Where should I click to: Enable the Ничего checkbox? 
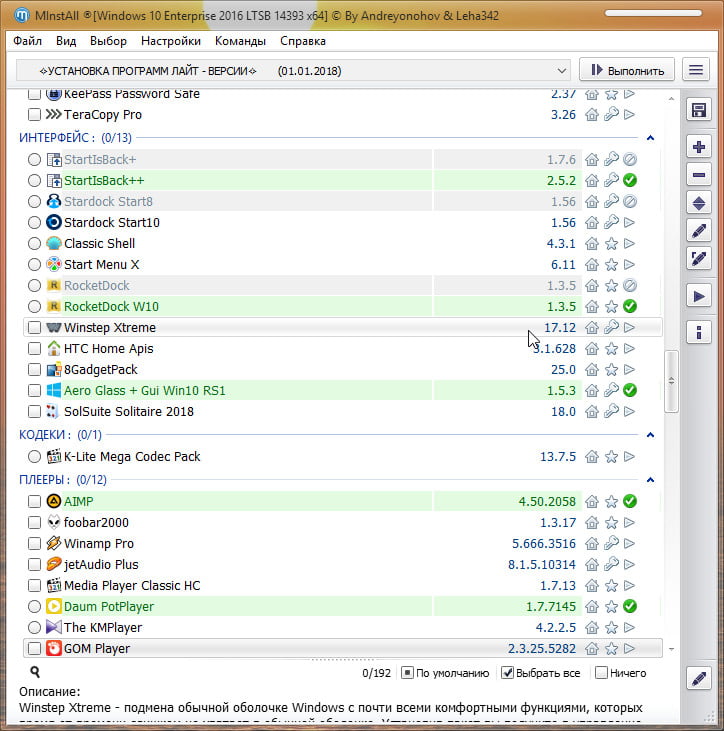coord(601,673)
